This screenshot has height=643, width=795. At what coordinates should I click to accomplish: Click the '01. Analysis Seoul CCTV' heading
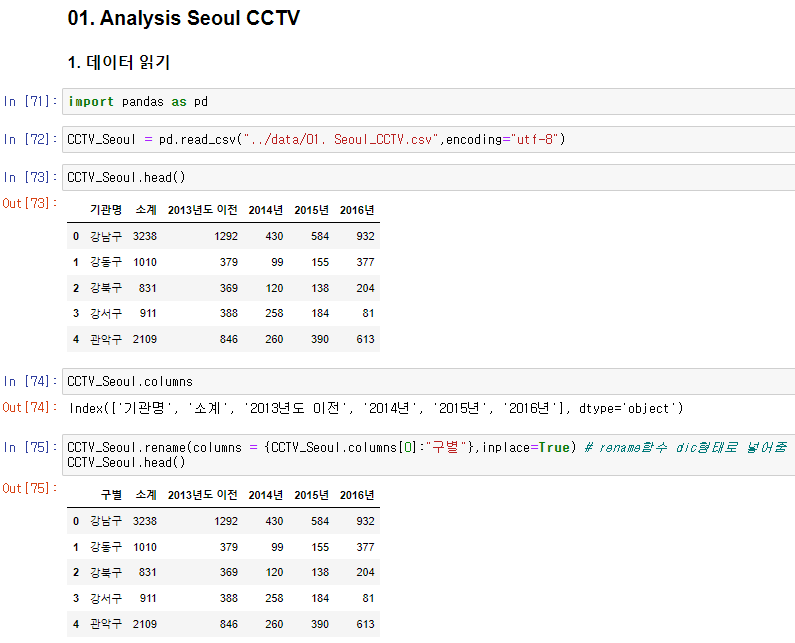(x=184, y=18)
